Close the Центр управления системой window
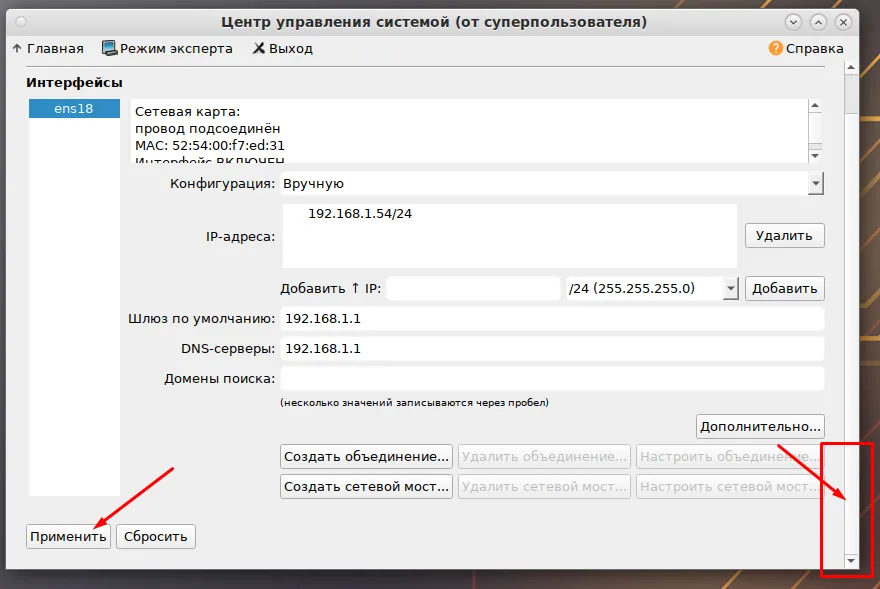The image size is (880, 589). [x=843, y=22]
